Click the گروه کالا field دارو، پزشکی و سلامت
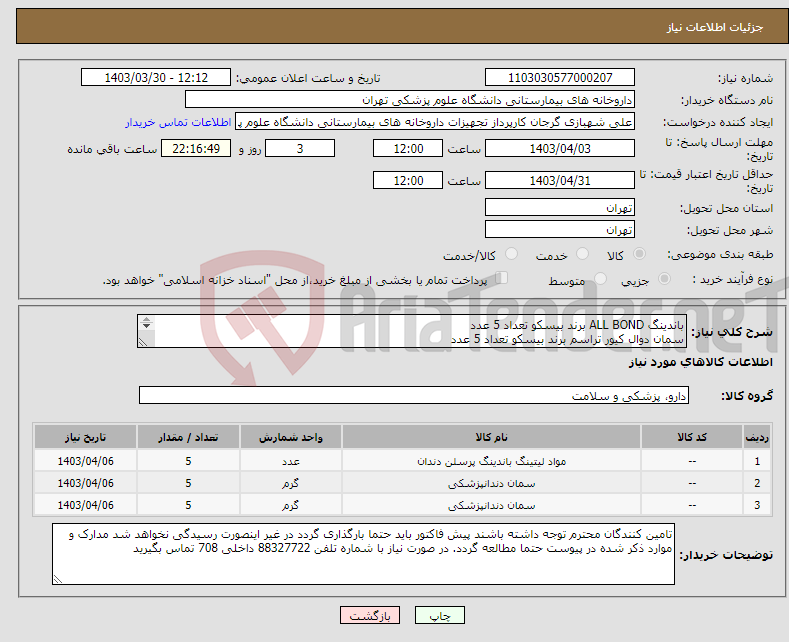789x642 pixels. (414, 395)
